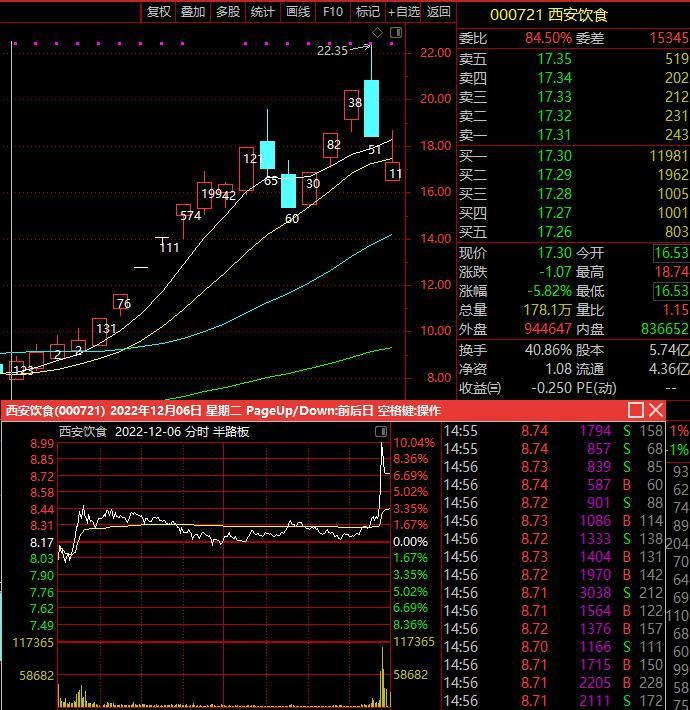Click the 委差 15345 value
690x710 pixels.
click(669, 38)
